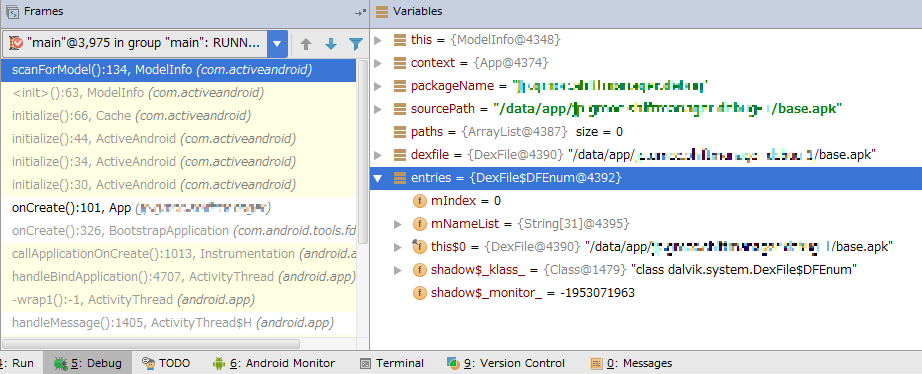Viewport: 922px width, 374px height.
Task: Click the previous frame up arrow
Action: (x=305, y=44)
